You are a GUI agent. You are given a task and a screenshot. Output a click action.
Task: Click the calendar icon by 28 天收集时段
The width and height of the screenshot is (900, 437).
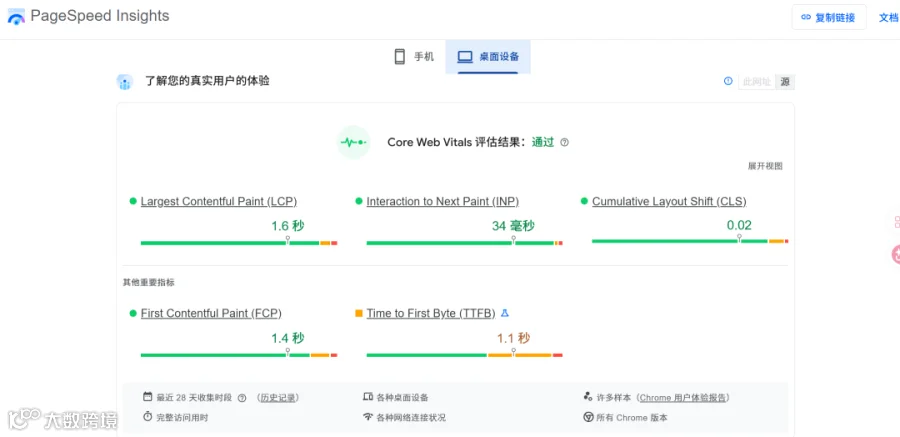coord(148,397)
